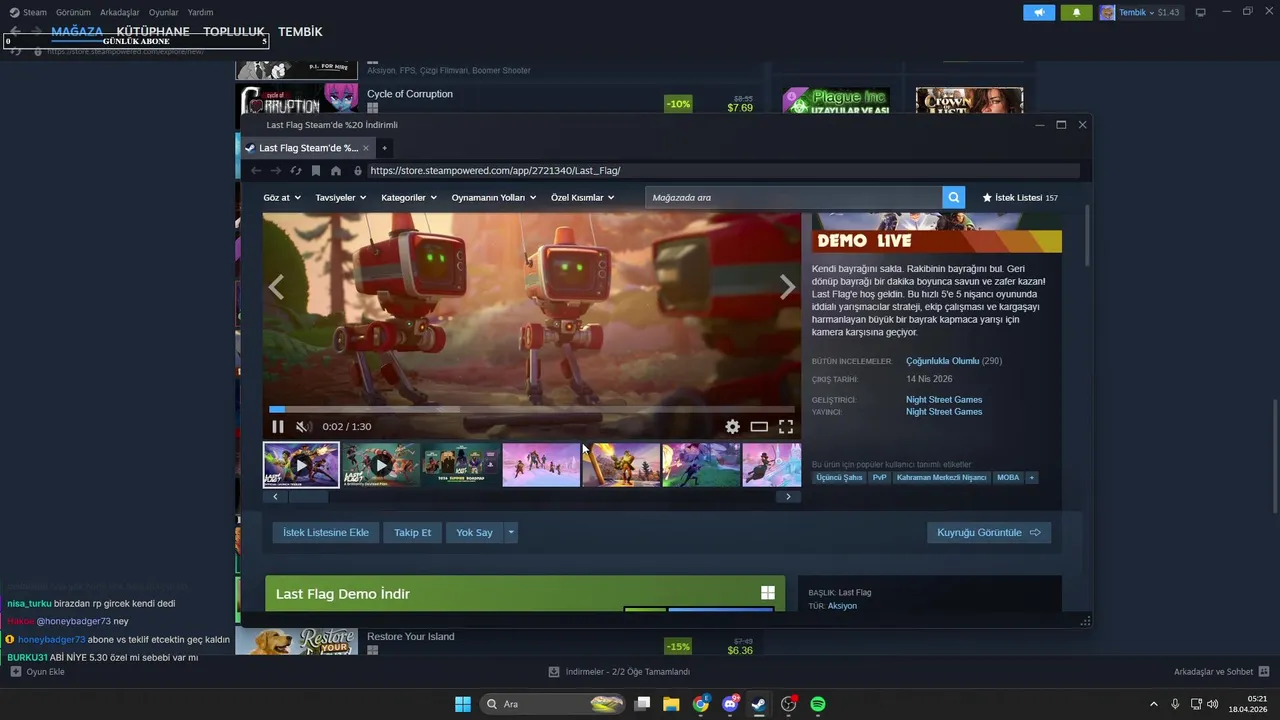Open İndirmeler downloads status
The image size is (1280, 720).
pyautogui.click(x=620, y=672)
